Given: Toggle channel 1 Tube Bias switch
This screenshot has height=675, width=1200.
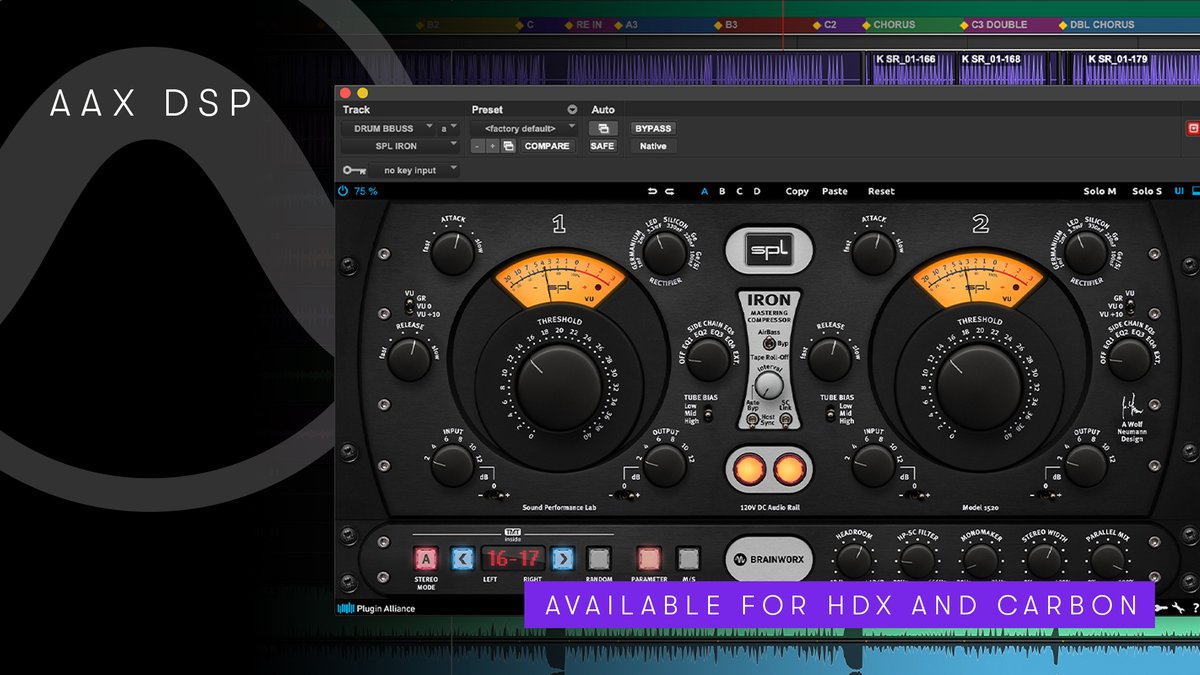Looking at the screenshot, I should (x=708, y=414).
